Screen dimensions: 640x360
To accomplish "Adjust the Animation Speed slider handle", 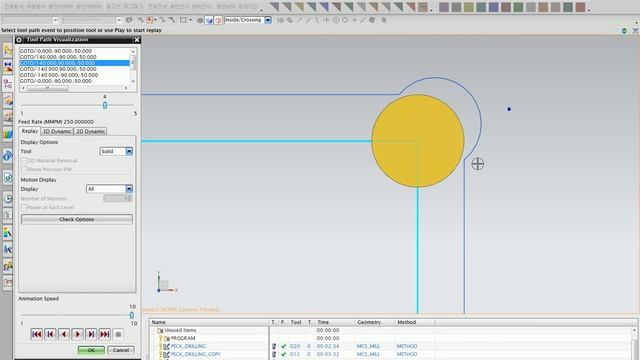I will pyautogui.click(x=132, y=315).
